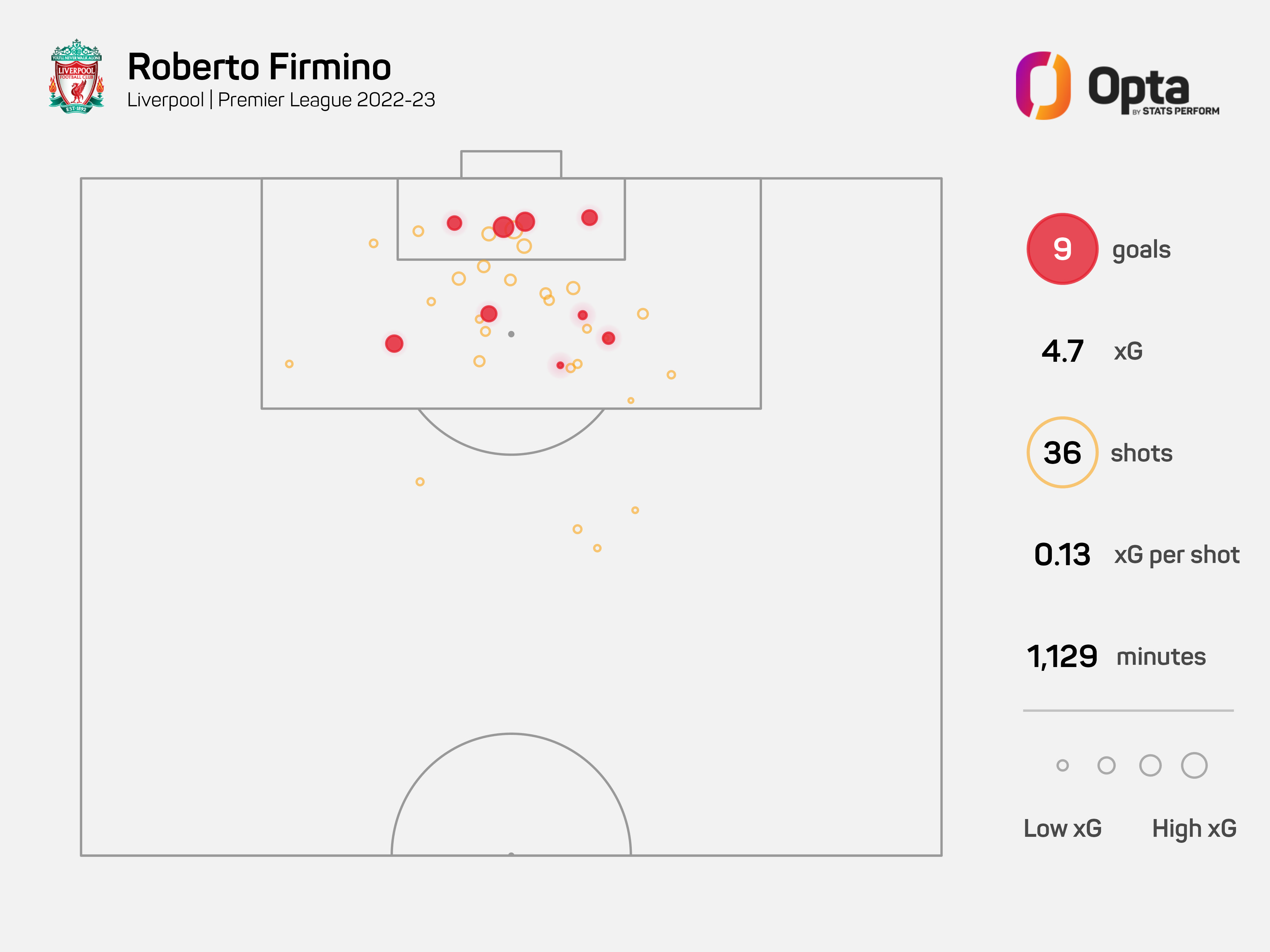
Task: Click the yellow 36 shots circle
Action: (x=1062, y=453)
